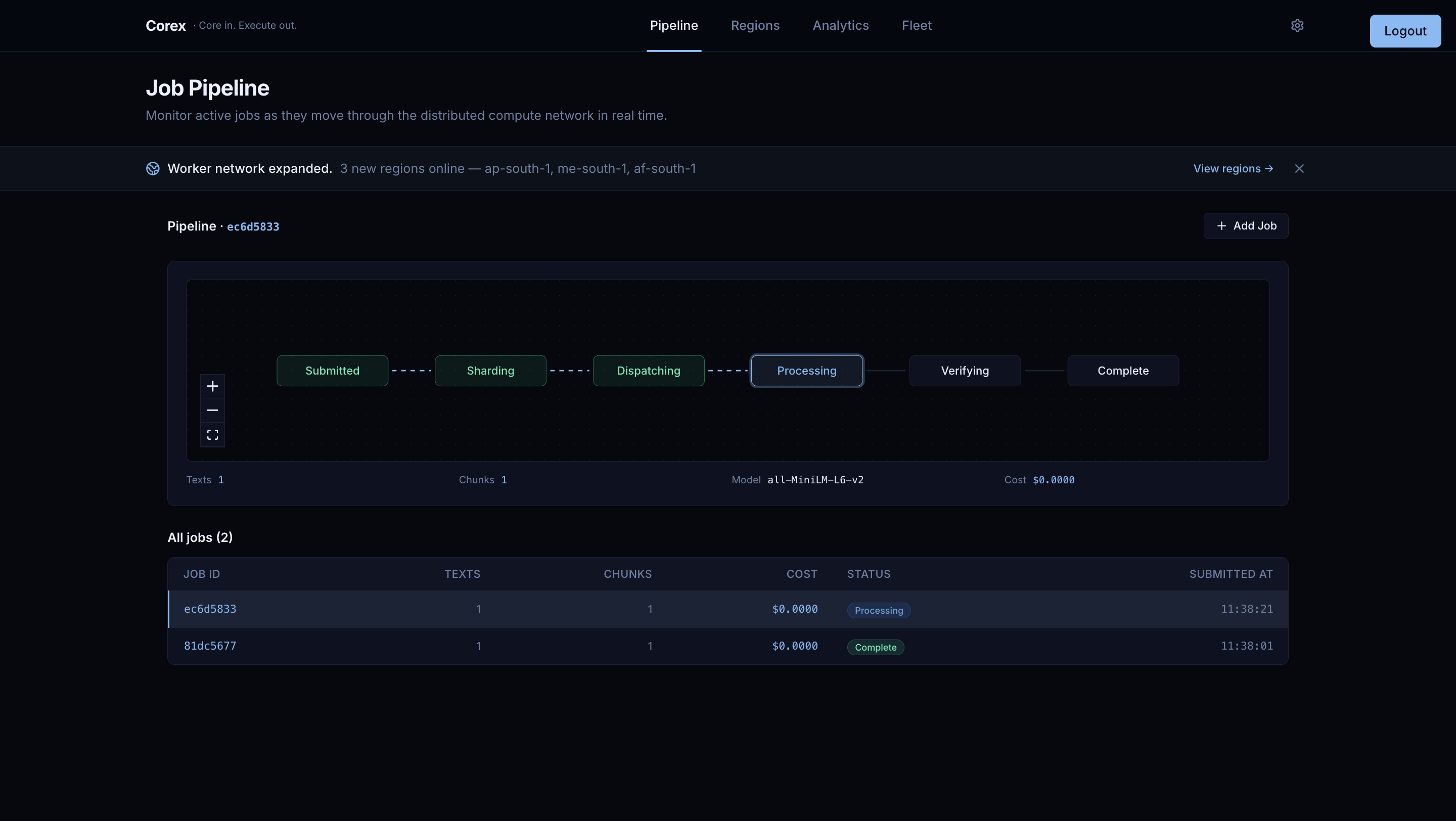Log out using the Logout button
This screenshot has width=1456, height=821.
click(1404, 31)
